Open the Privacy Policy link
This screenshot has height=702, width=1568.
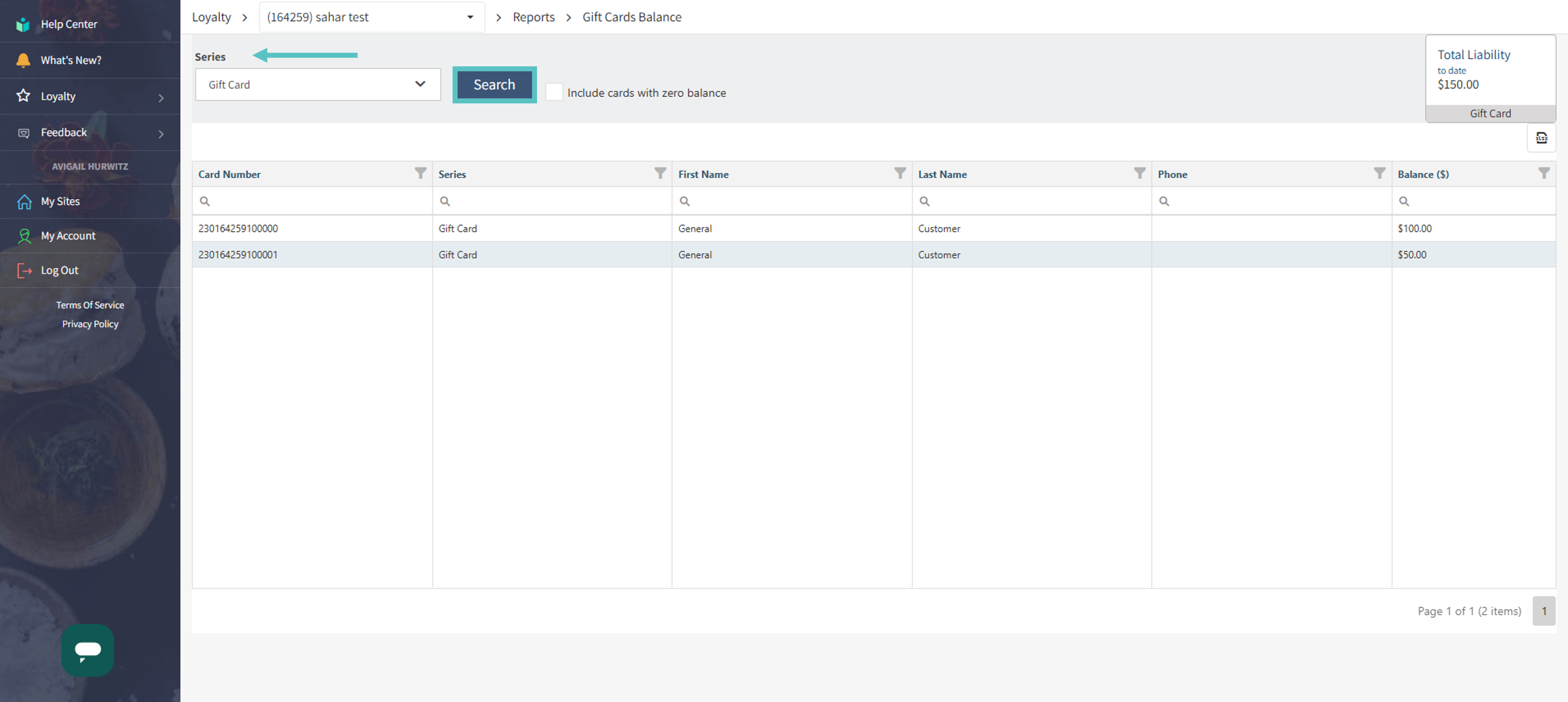click(x=90, y=324)
